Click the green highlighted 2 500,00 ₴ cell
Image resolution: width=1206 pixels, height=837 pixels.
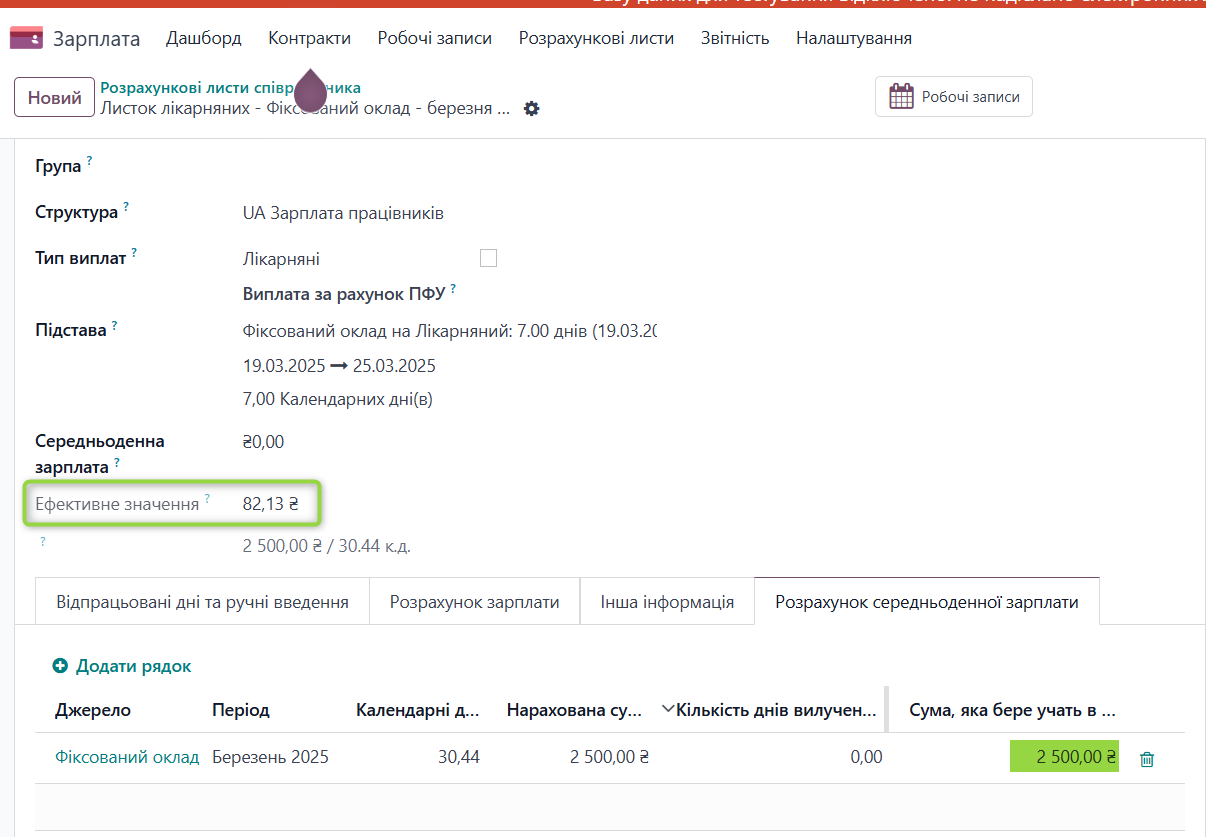1064,757
